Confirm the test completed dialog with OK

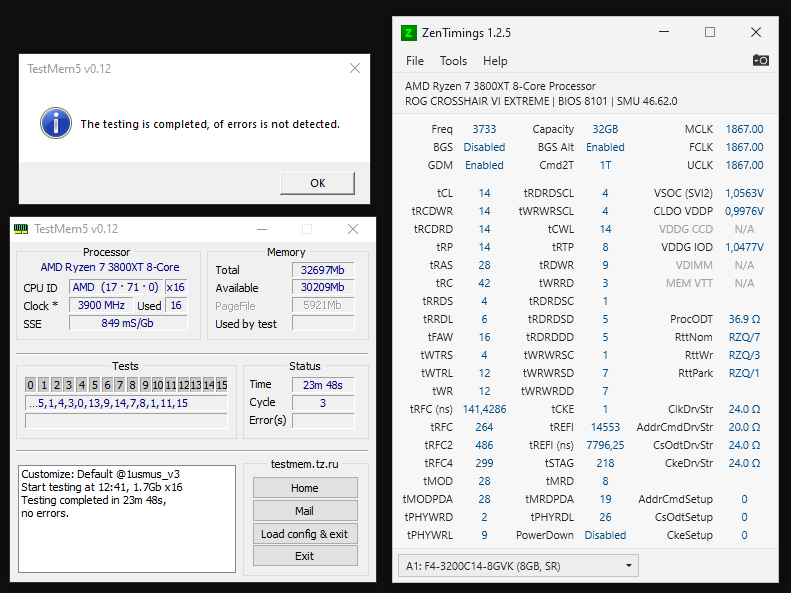(317, 183)
